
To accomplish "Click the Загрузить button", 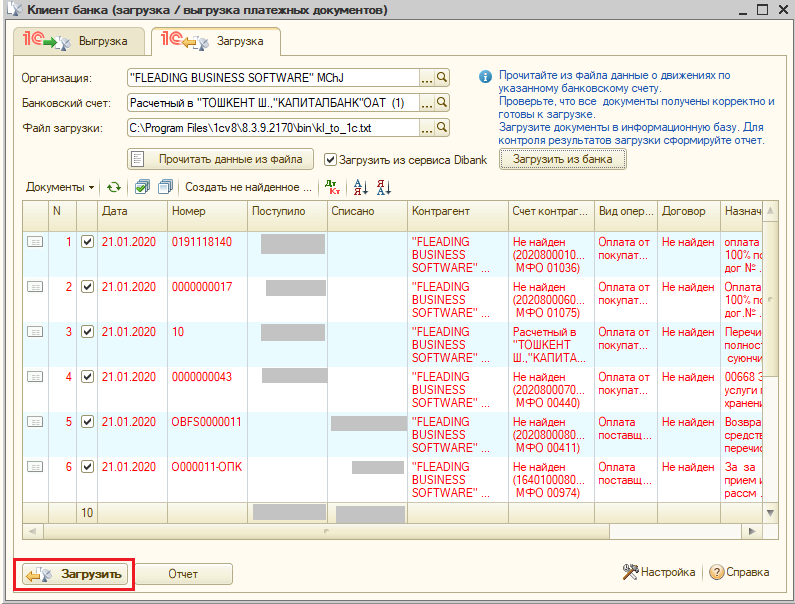I will 75,574.
